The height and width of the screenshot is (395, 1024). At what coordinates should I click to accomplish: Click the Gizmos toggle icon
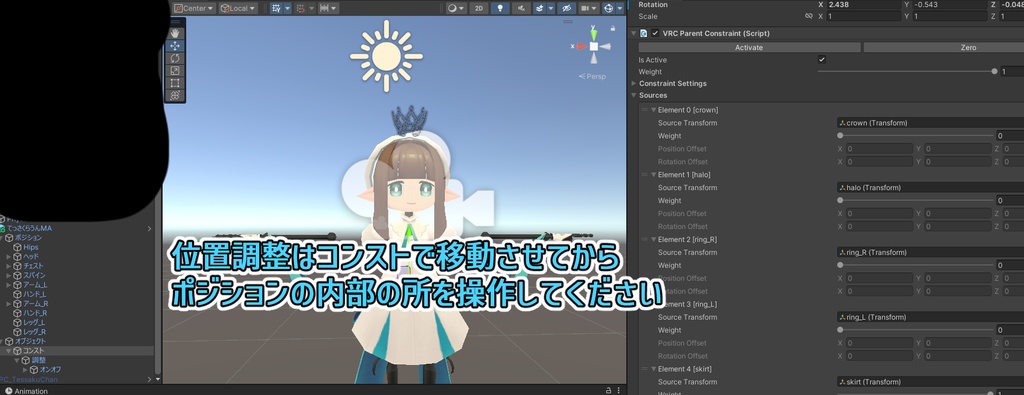(x=609, y=8)
